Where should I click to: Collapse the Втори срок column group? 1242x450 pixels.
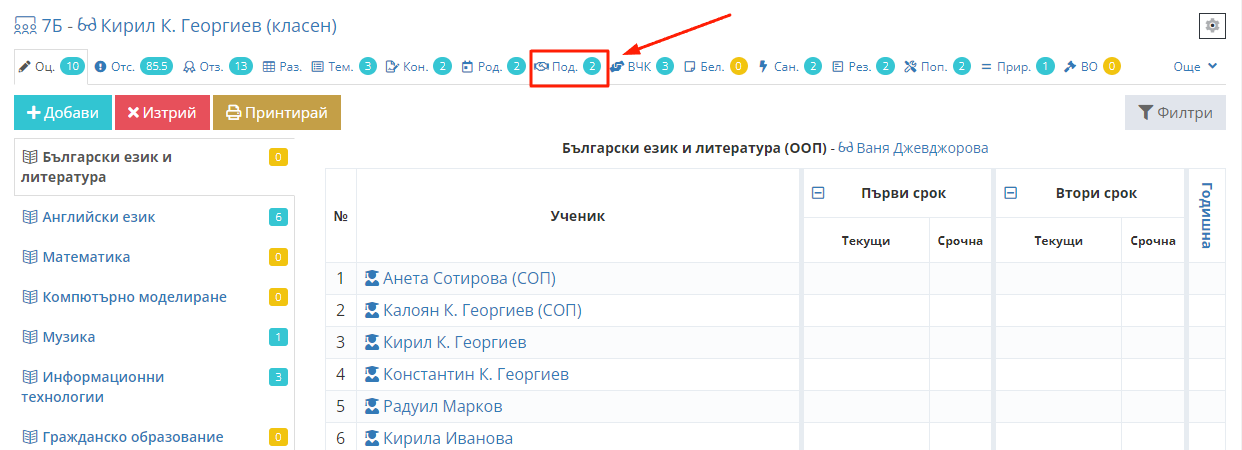(x=1010, y=194)
